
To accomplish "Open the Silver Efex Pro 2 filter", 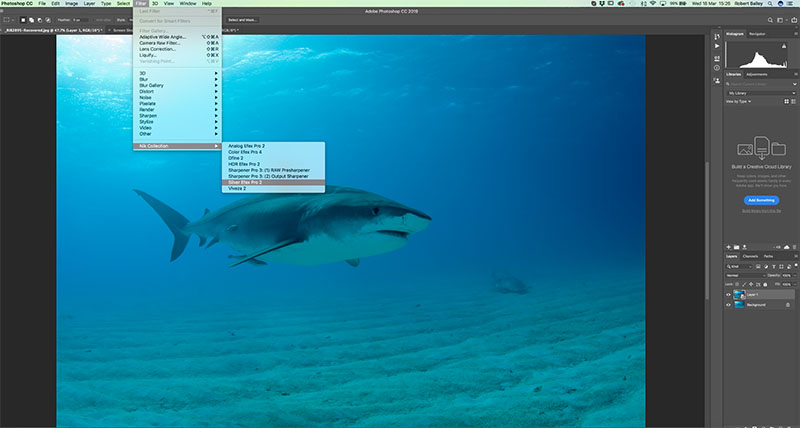I will 246,182.
